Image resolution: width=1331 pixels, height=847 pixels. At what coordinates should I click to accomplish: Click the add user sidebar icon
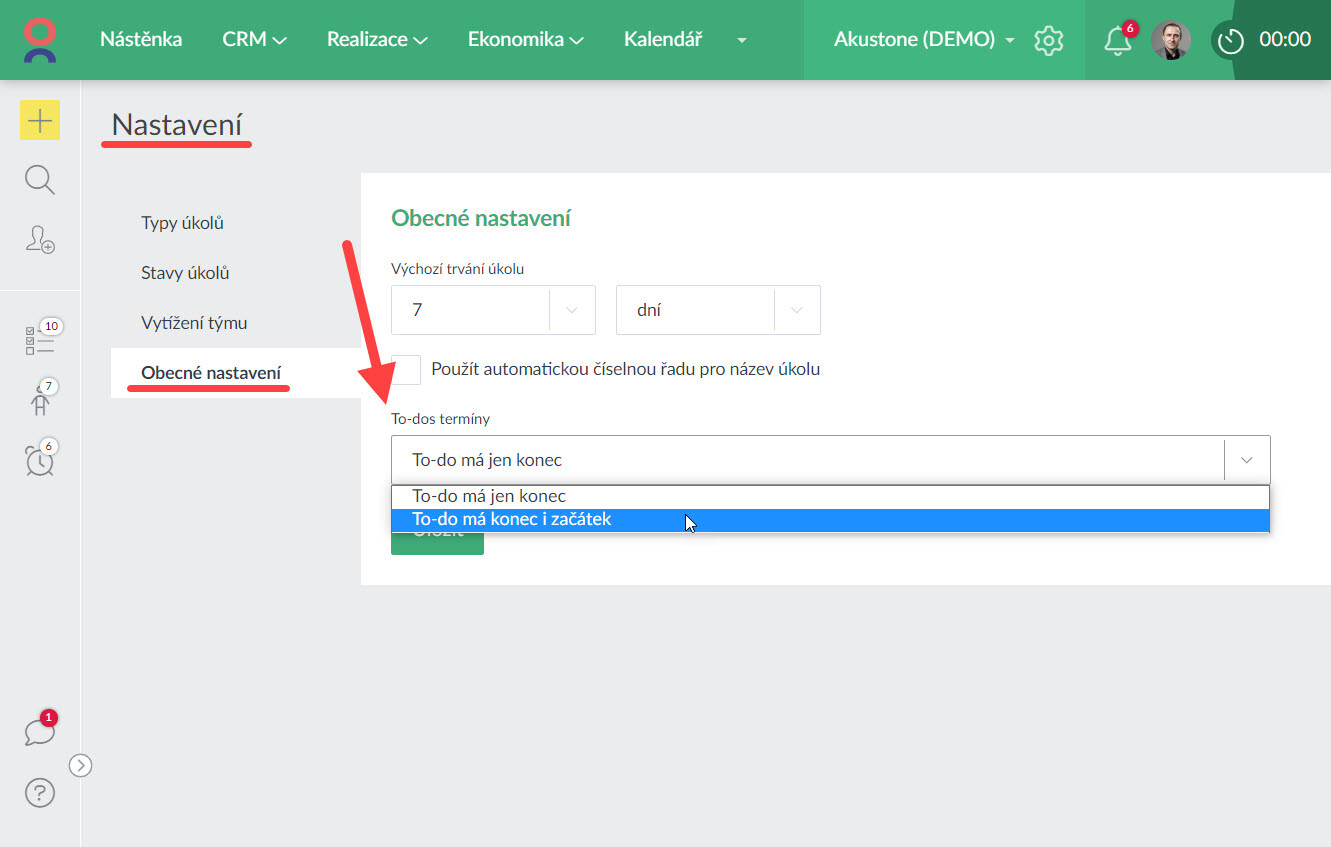(x=40, y=238)
